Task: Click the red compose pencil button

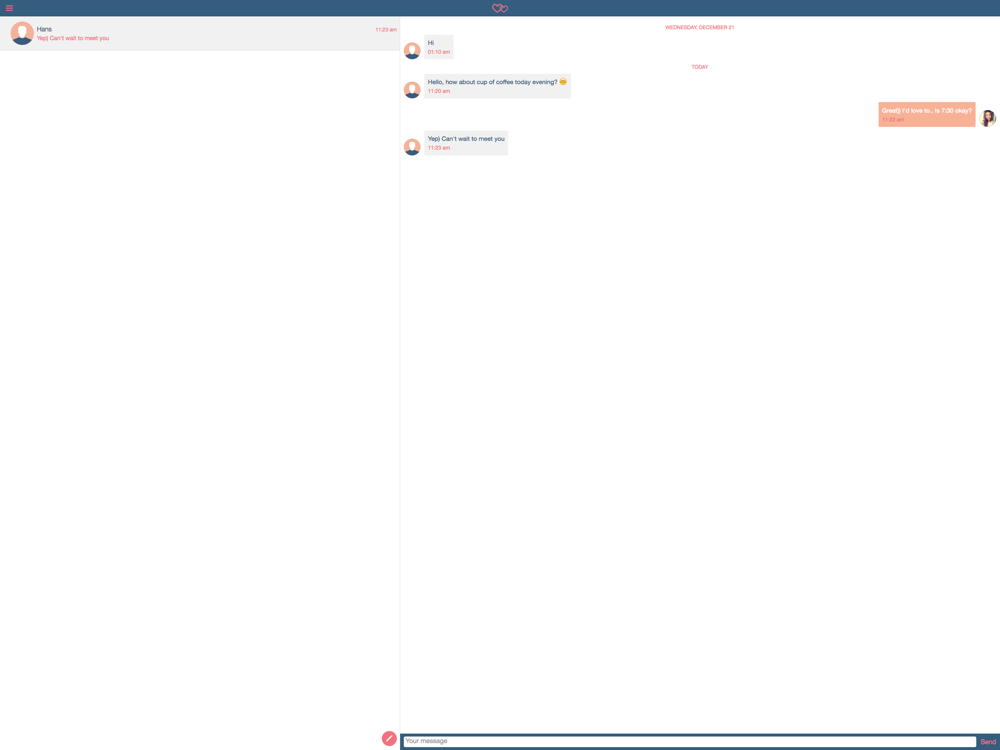Action: [389, 738]
